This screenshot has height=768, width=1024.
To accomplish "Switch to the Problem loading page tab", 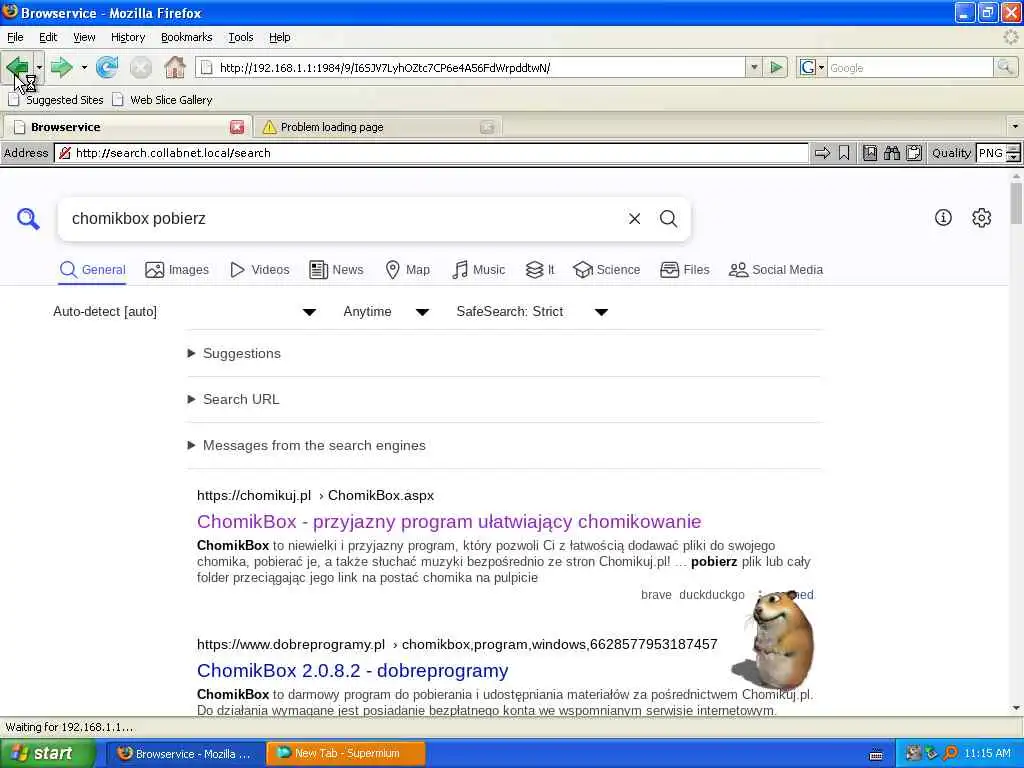I will (378, 127).
